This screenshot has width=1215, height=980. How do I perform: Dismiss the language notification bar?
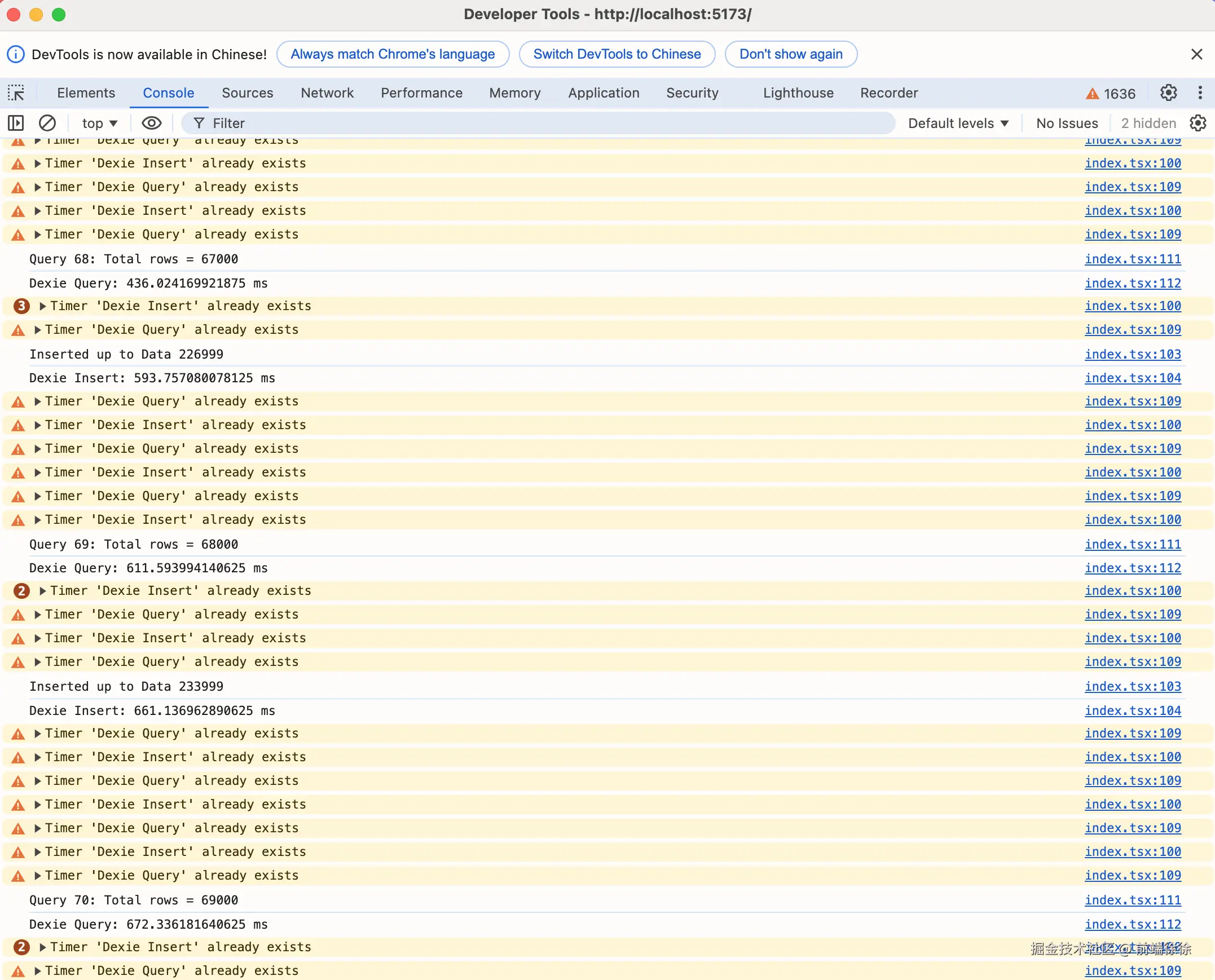[x=1196, y=54]
